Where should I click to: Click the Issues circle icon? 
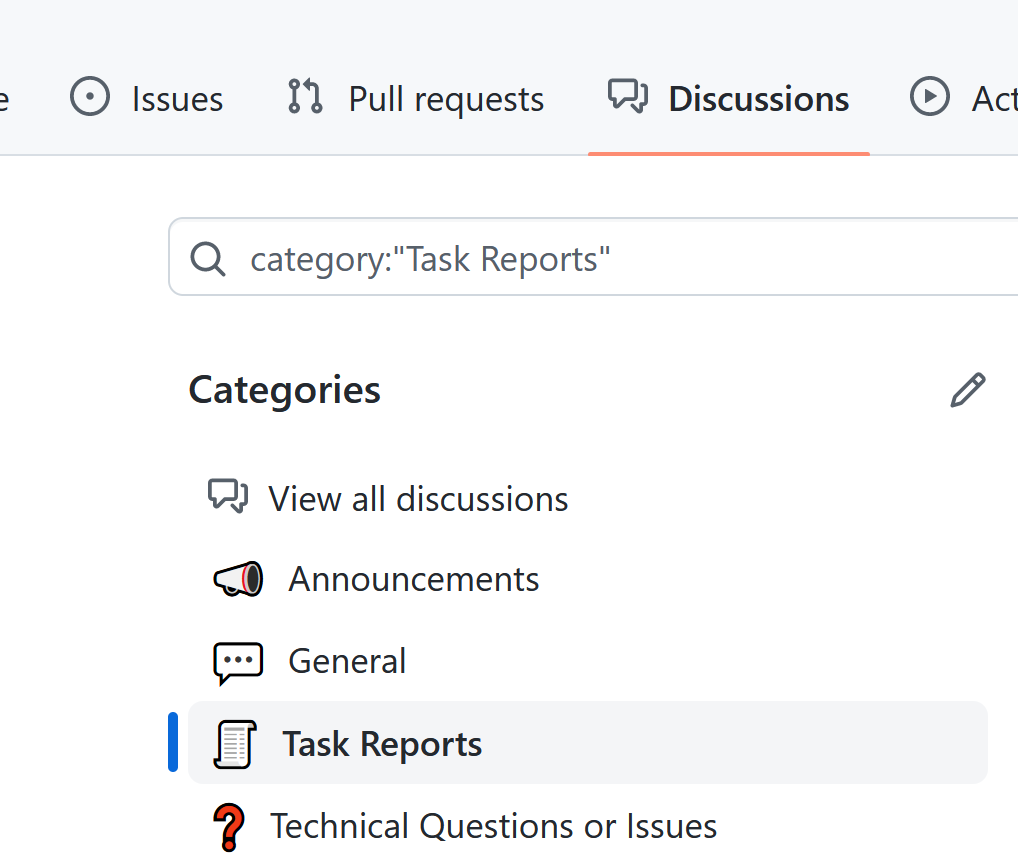pos(90,97)
